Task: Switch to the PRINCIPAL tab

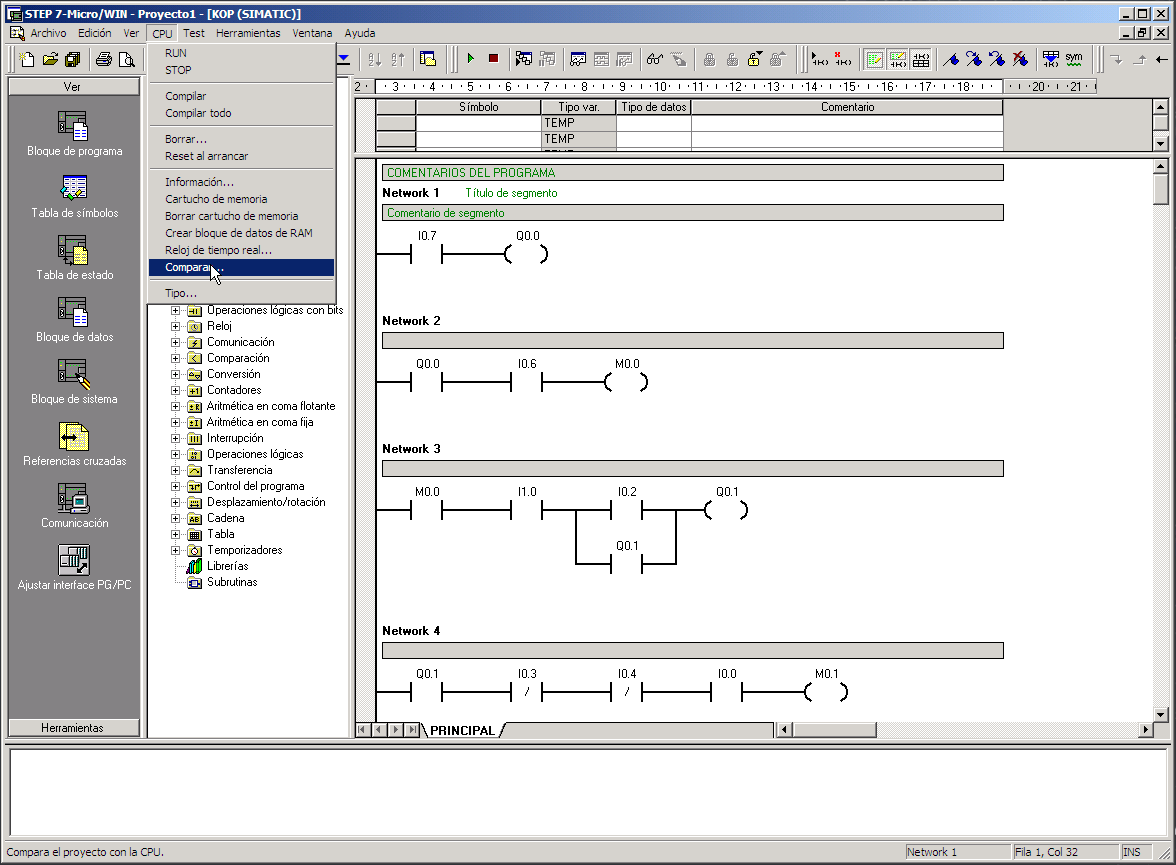Action: [462, 730]
